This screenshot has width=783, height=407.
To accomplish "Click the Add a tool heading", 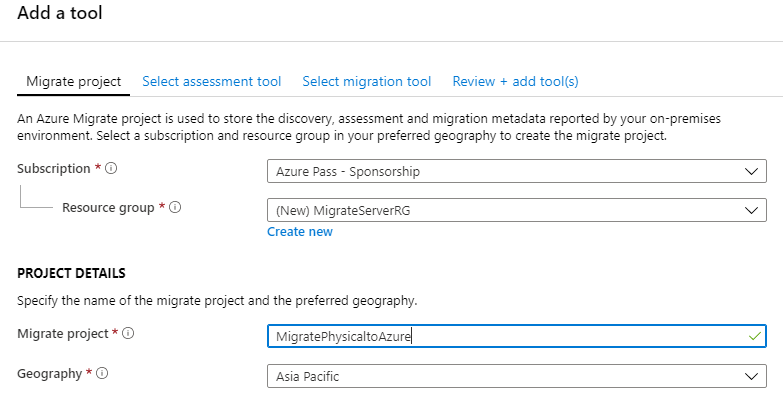I will pos(60,12).
